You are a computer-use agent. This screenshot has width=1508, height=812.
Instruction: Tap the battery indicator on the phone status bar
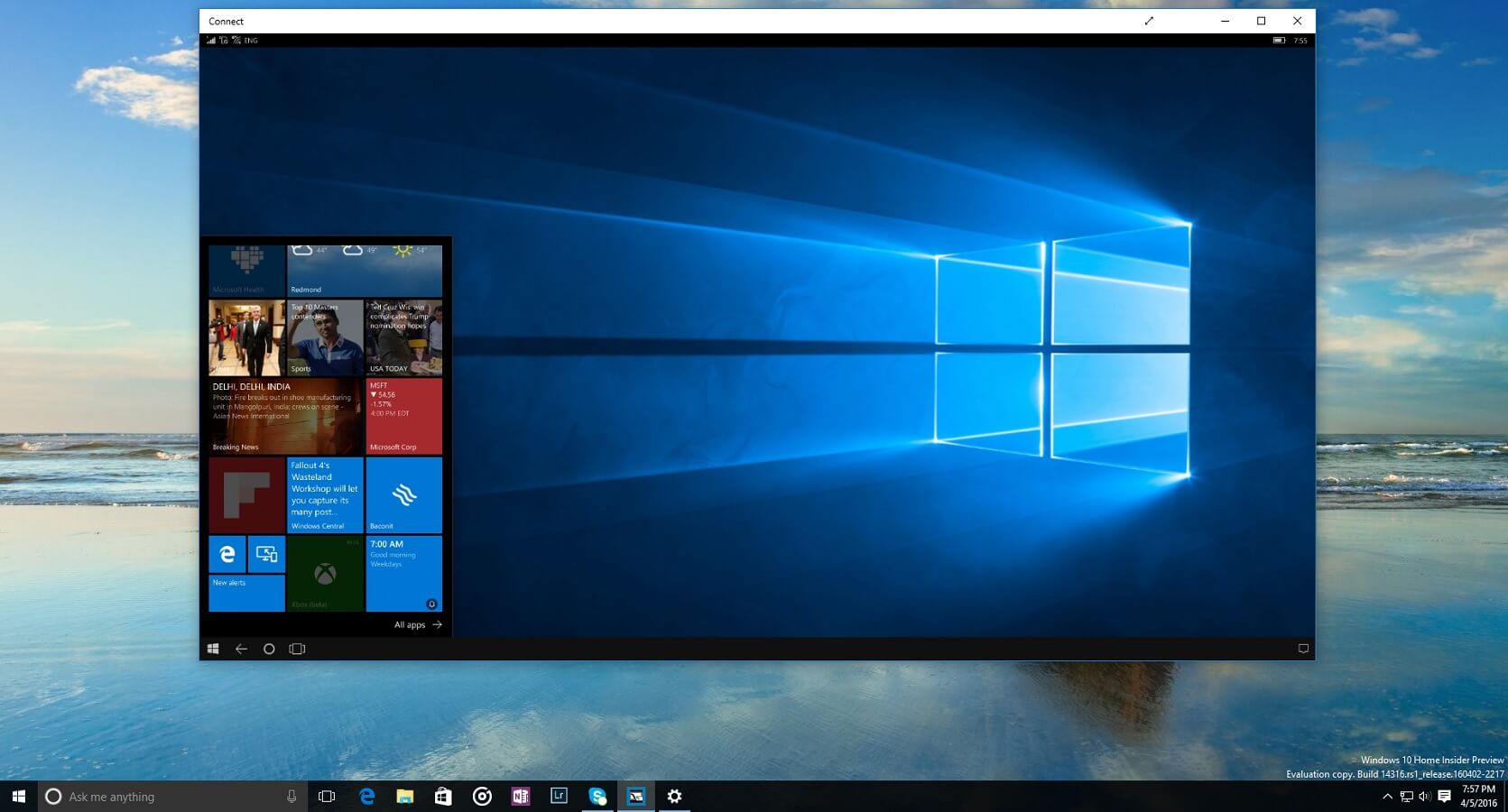(x=1280, y=40)
